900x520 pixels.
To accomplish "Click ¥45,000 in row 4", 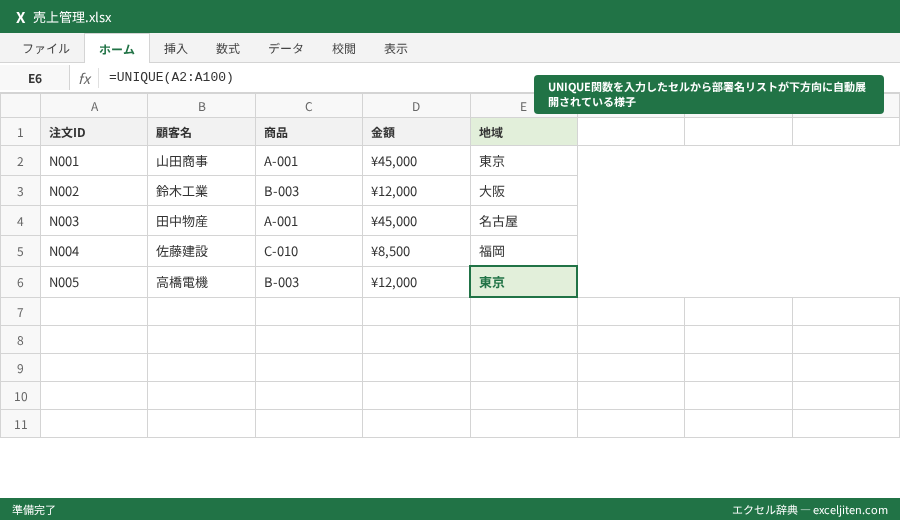I will pos(416,221).
